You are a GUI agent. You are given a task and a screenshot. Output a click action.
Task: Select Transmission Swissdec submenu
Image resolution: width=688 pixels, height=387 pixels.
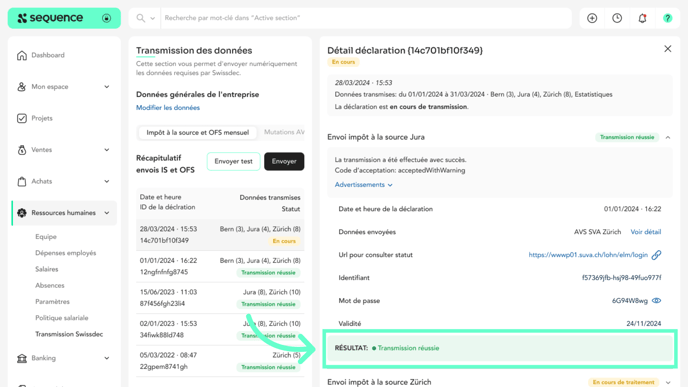pyautogui.click(x=69, y=334)
